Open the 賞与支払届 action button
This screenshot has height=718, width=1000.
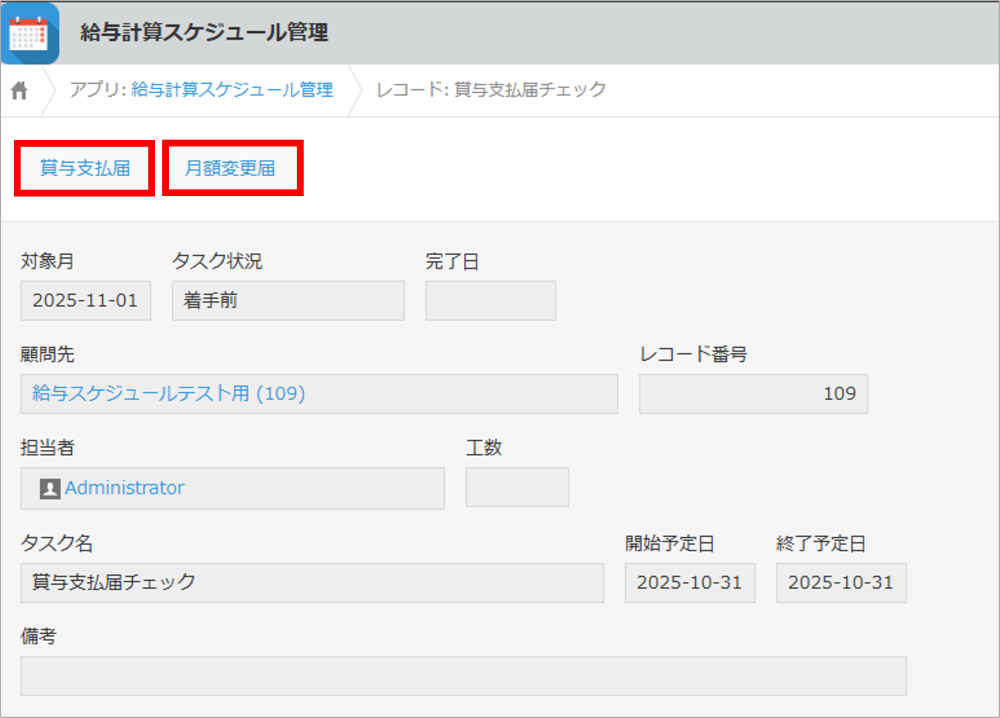click(84, 168)
